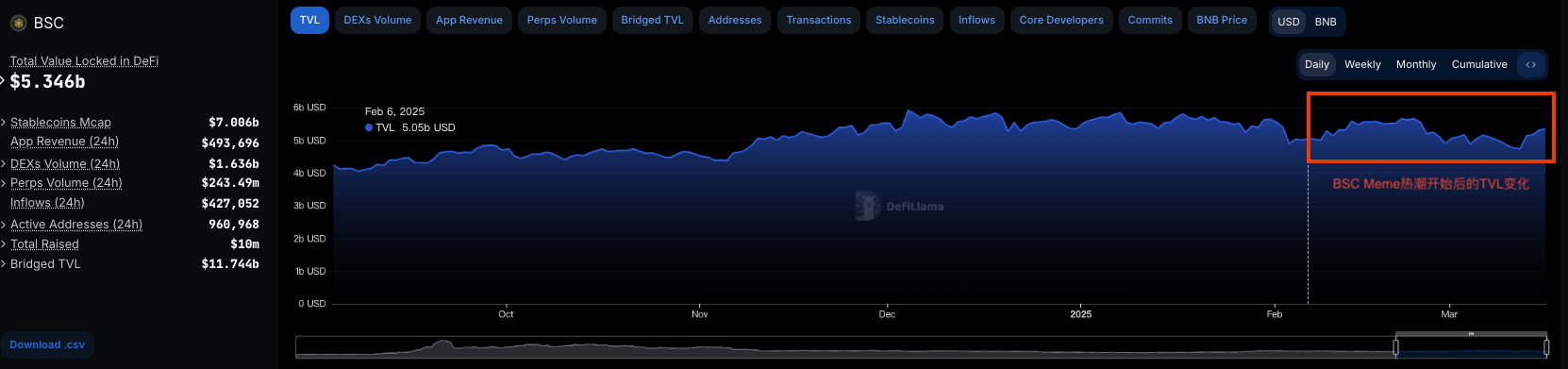1568x369 pixels.
Task: Click the BSC chain title text
Action: click(x=48, y=23)
